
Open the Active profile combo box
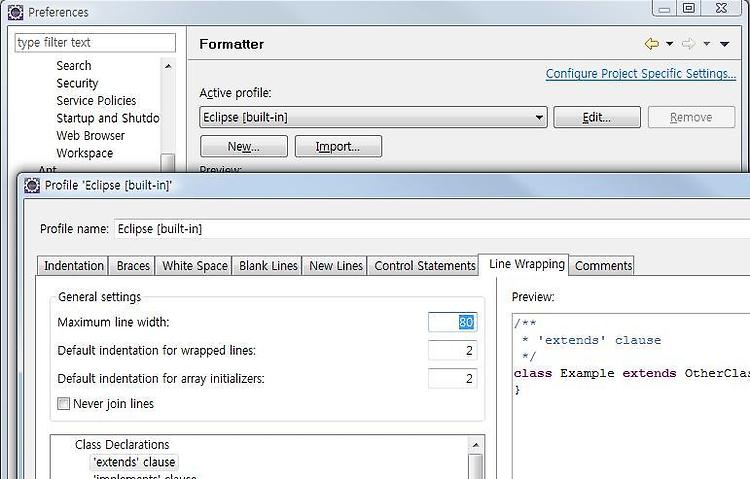[x=373, y=117]
